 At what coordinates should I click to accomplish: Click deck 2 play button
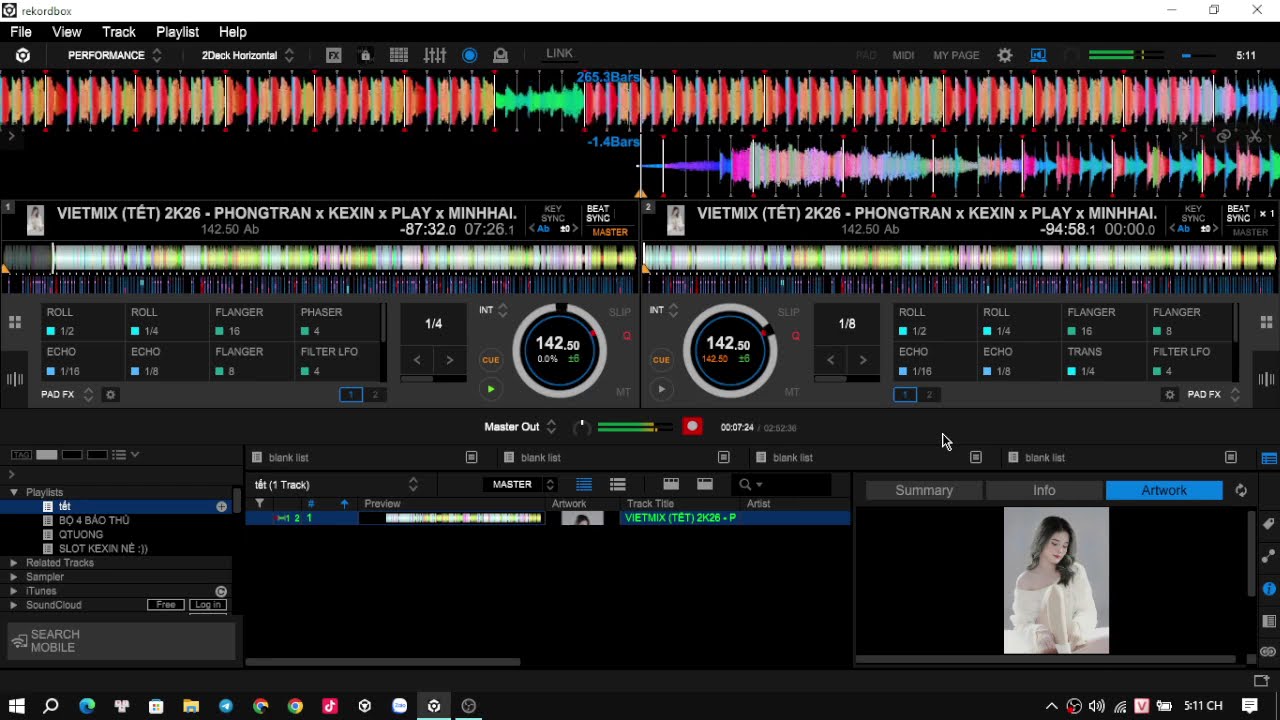[x=661, y=389]
